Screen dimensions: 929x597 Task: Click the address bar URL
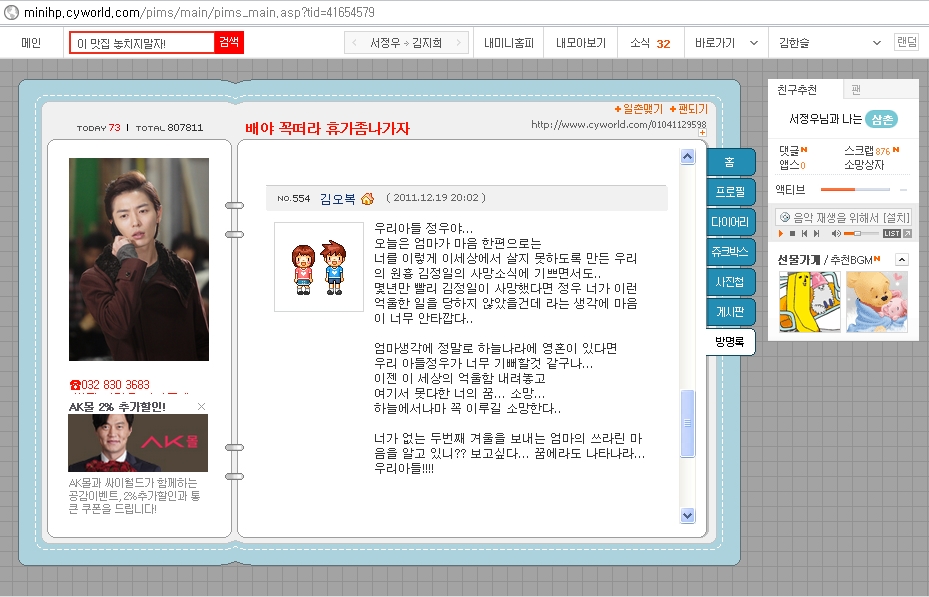coord(199,12)
